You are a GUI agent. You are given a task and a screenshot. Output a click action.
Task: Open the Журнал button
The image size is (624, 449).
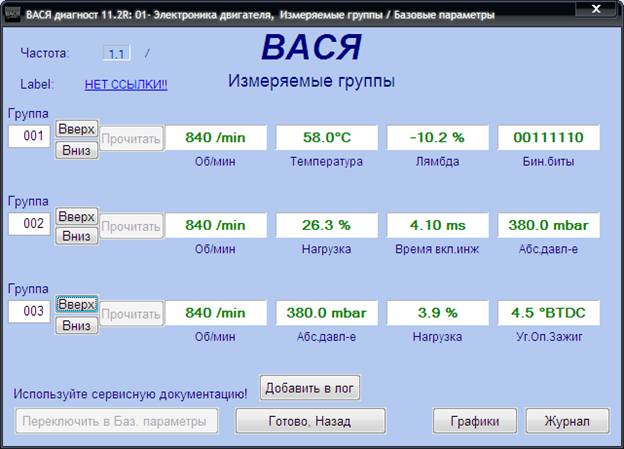coord(567,421)
